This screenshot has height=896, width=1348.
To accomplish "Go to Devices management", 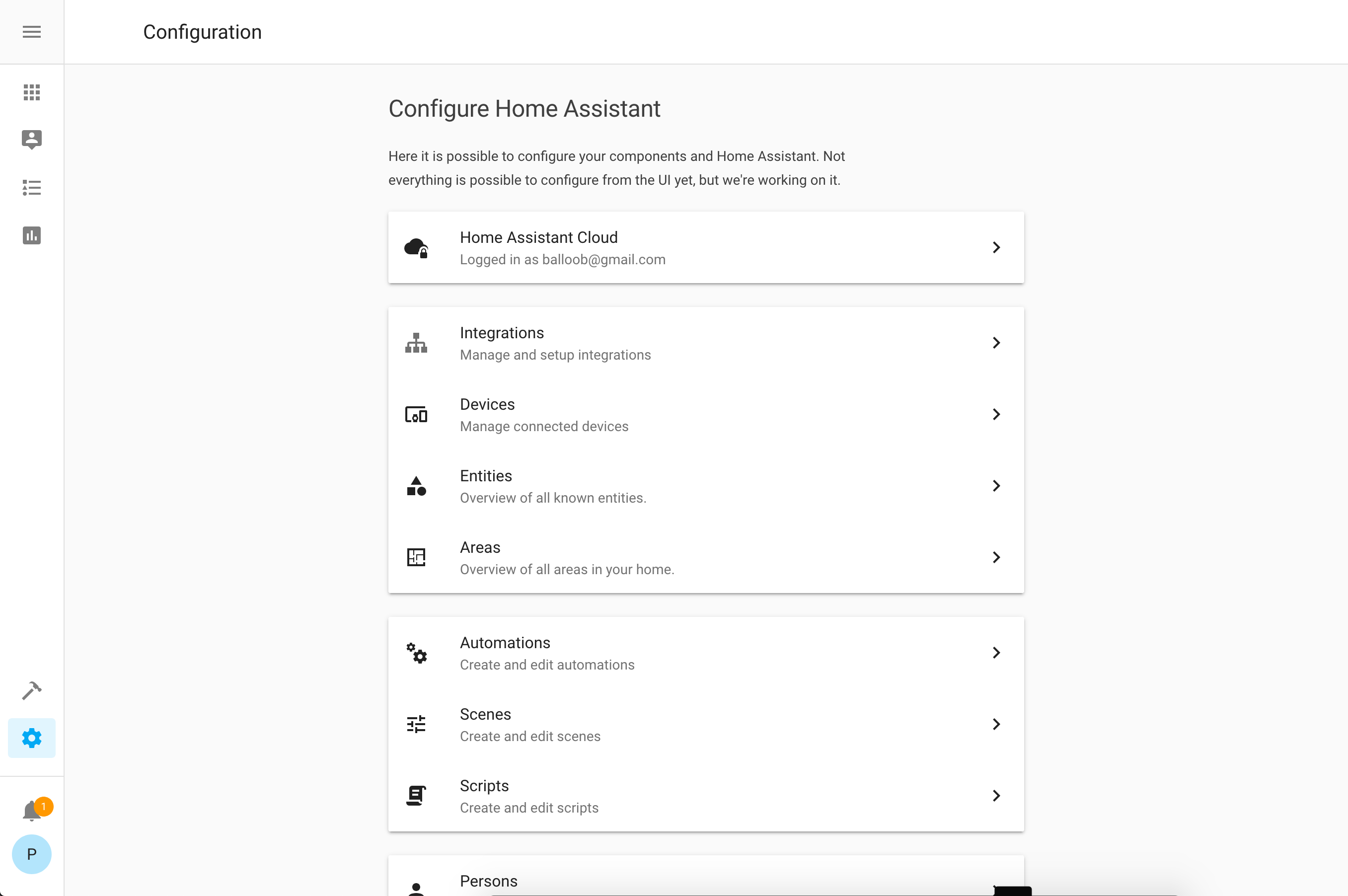I will pos(706,414).
